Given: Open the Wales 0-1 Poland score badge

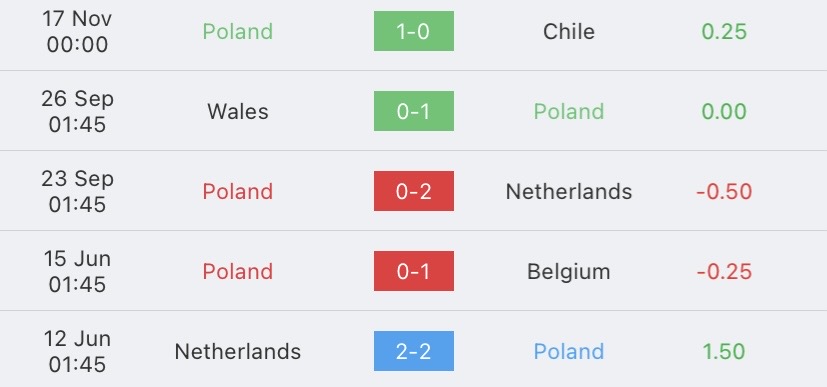Looking at the screenshot, I should coord(414,111).
